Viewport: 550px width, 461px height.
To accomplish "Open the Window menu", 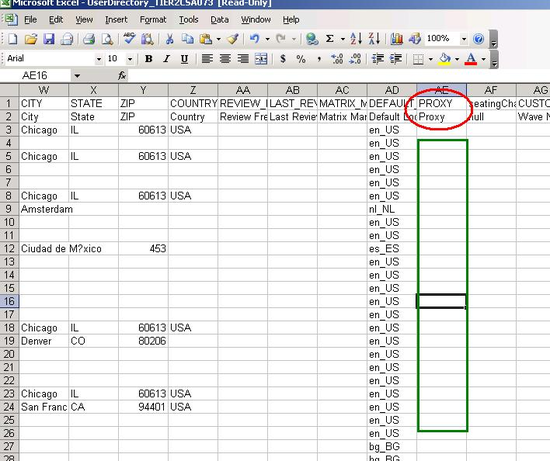I will point(256,20).
